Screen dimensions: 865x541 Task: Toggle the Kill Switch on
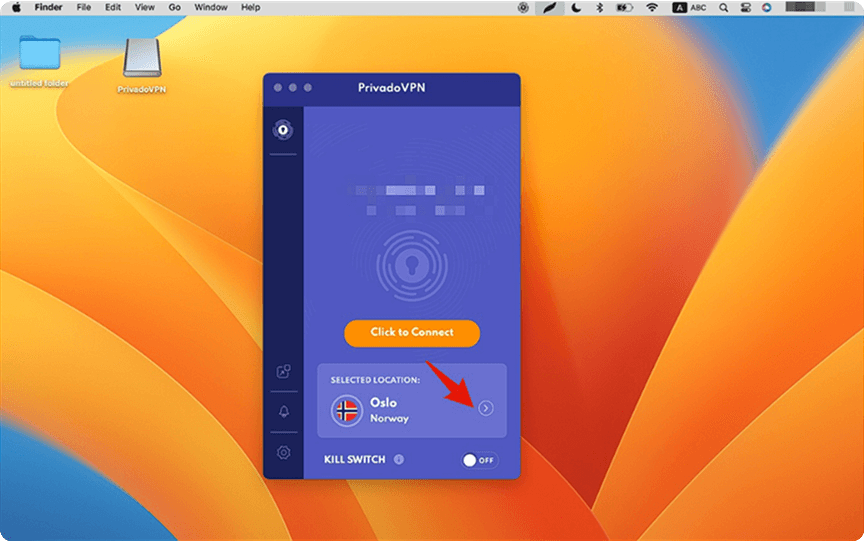(479, 460)
